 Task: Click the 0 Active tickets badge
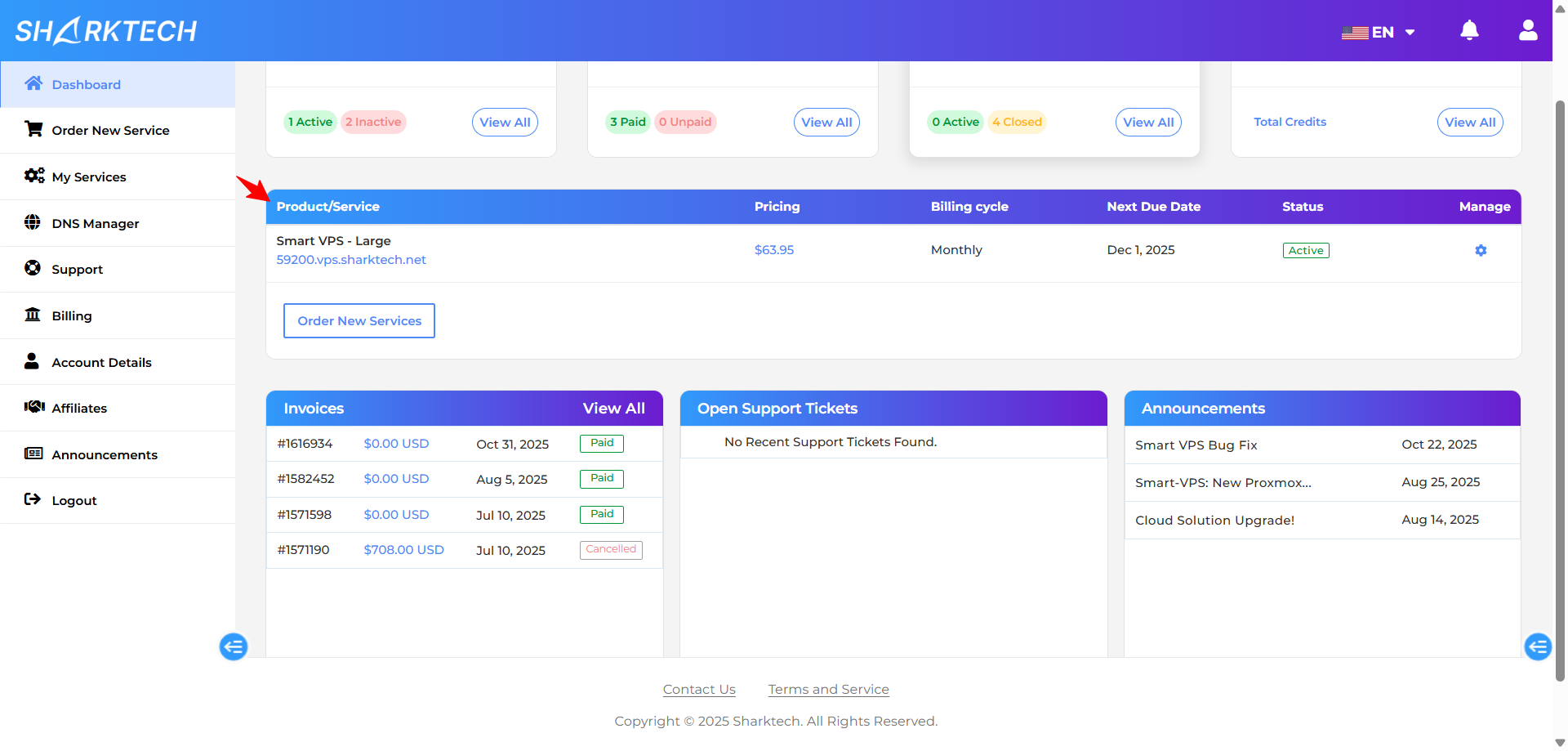click(x=955, y=123)
